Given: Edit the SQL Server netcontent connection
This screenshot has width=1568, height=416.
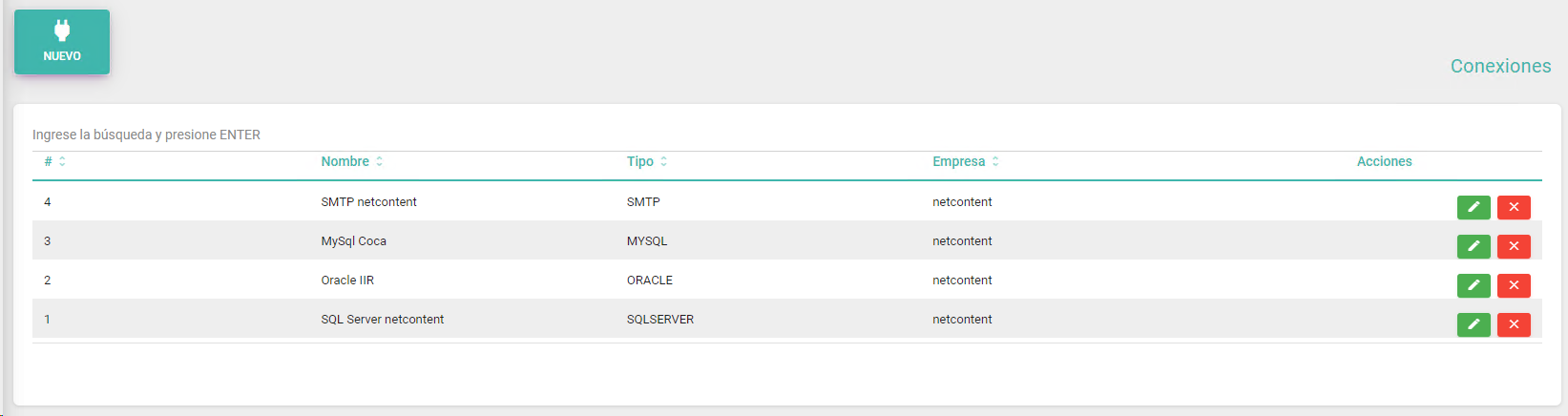Looking at the screenshot, I should (x=1474, y=324).
